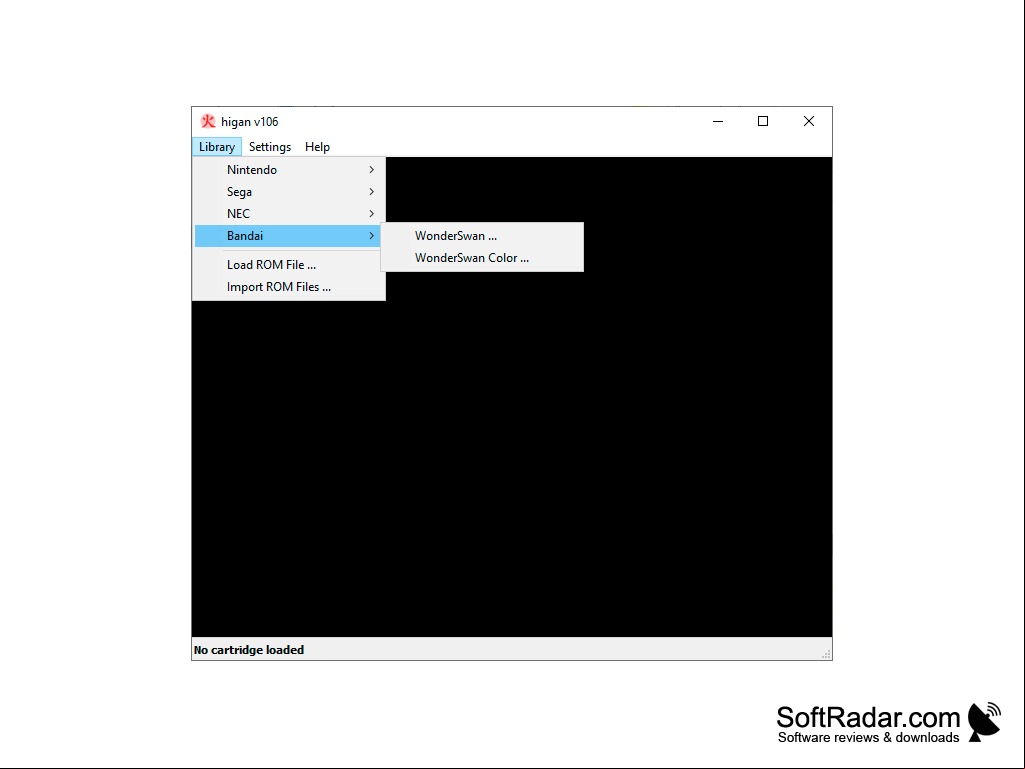The image size is (1025, 769).
Task: Open the Settings menu
Action: pyautogui.click(x=270, y=147)
